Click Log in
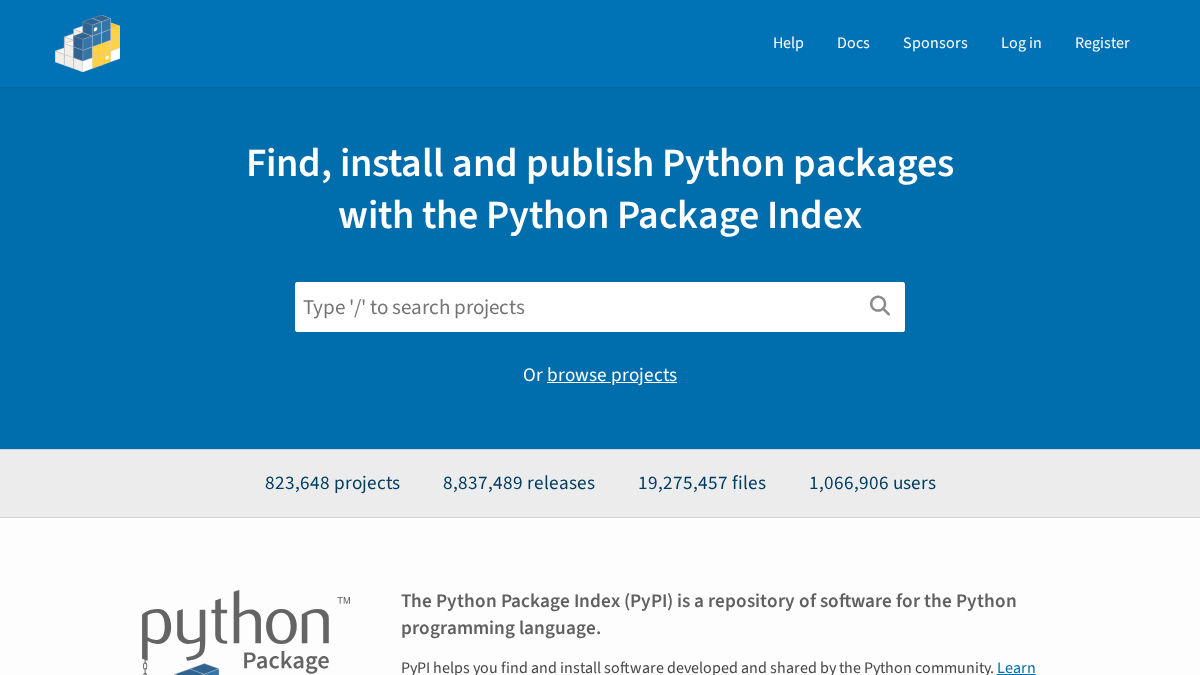The image size is (1200, 675). (x=1021, y=43)
